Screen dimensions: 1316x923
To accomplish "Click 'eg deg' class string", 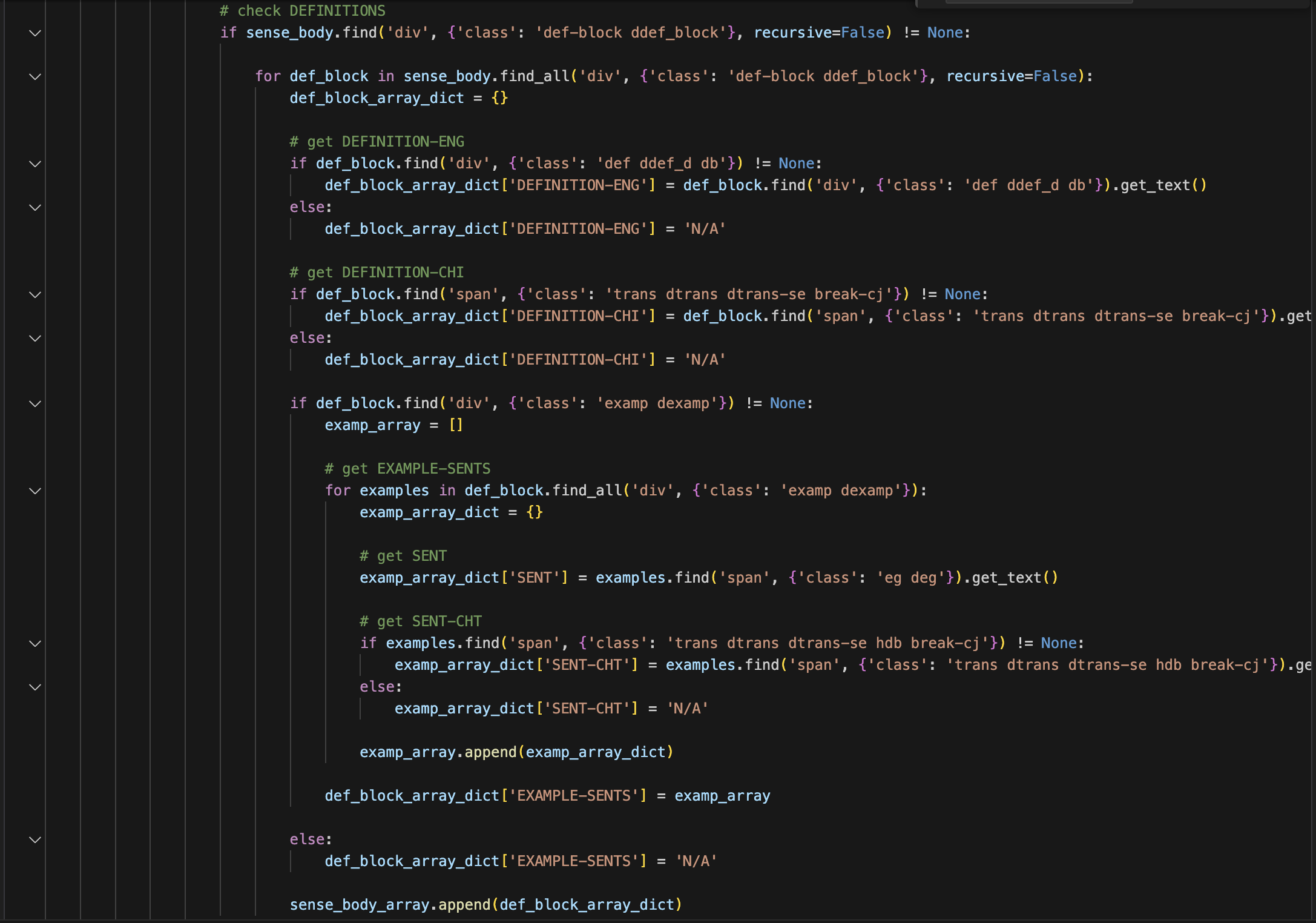I will pyautogui.click(x=910, y=578).
